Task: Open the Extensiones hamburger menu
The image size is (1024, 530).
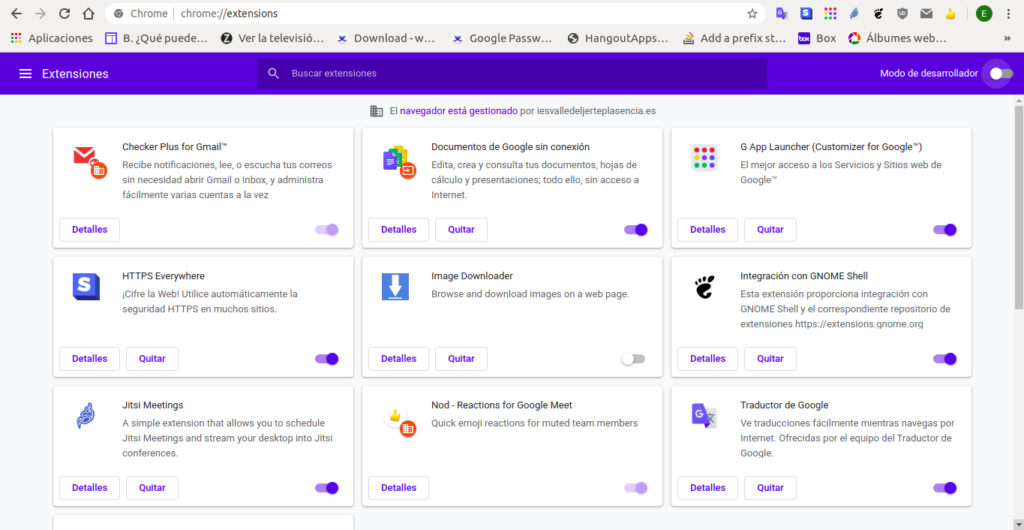Action: pyautogui.click(x=25, y=74)
